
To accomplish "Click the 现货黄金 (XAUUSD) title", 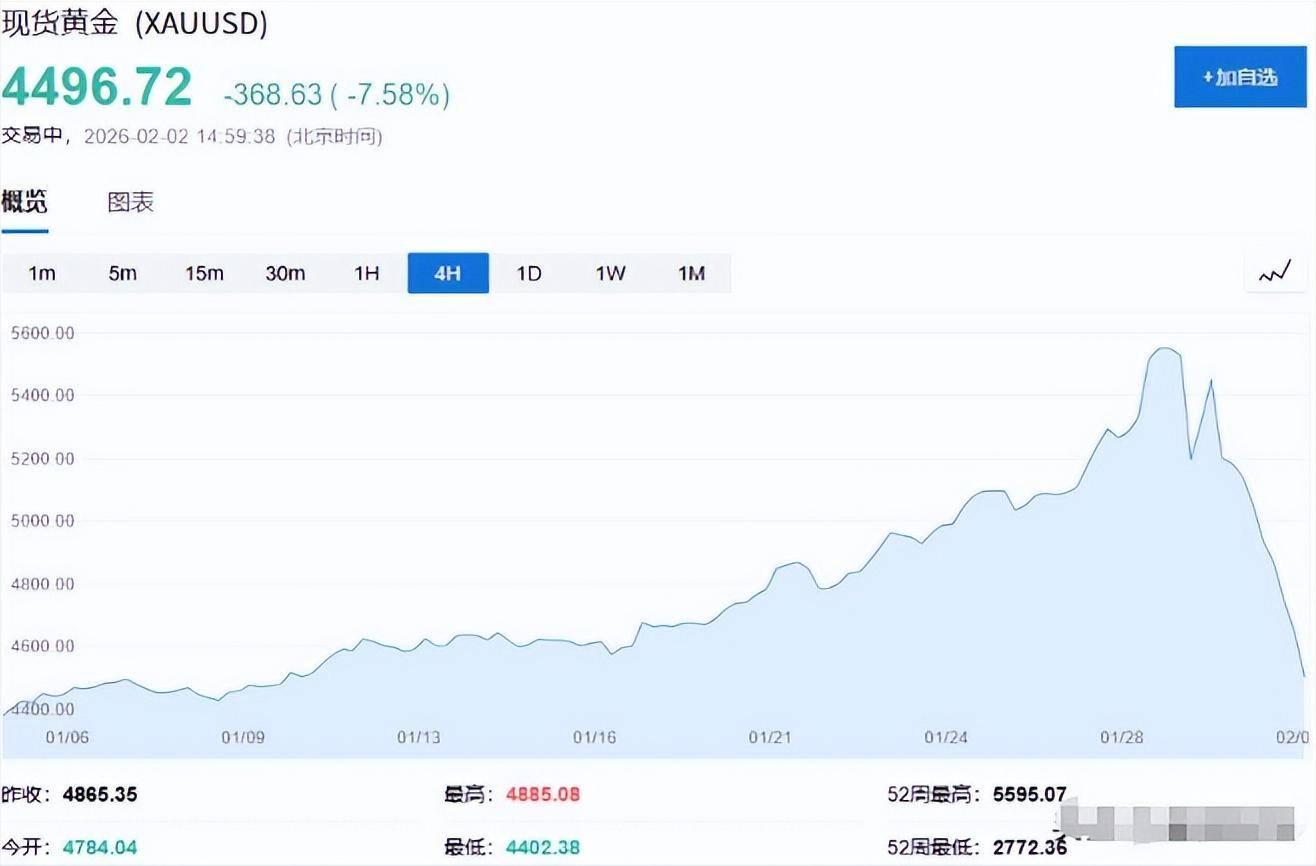I will click(134, 24).
